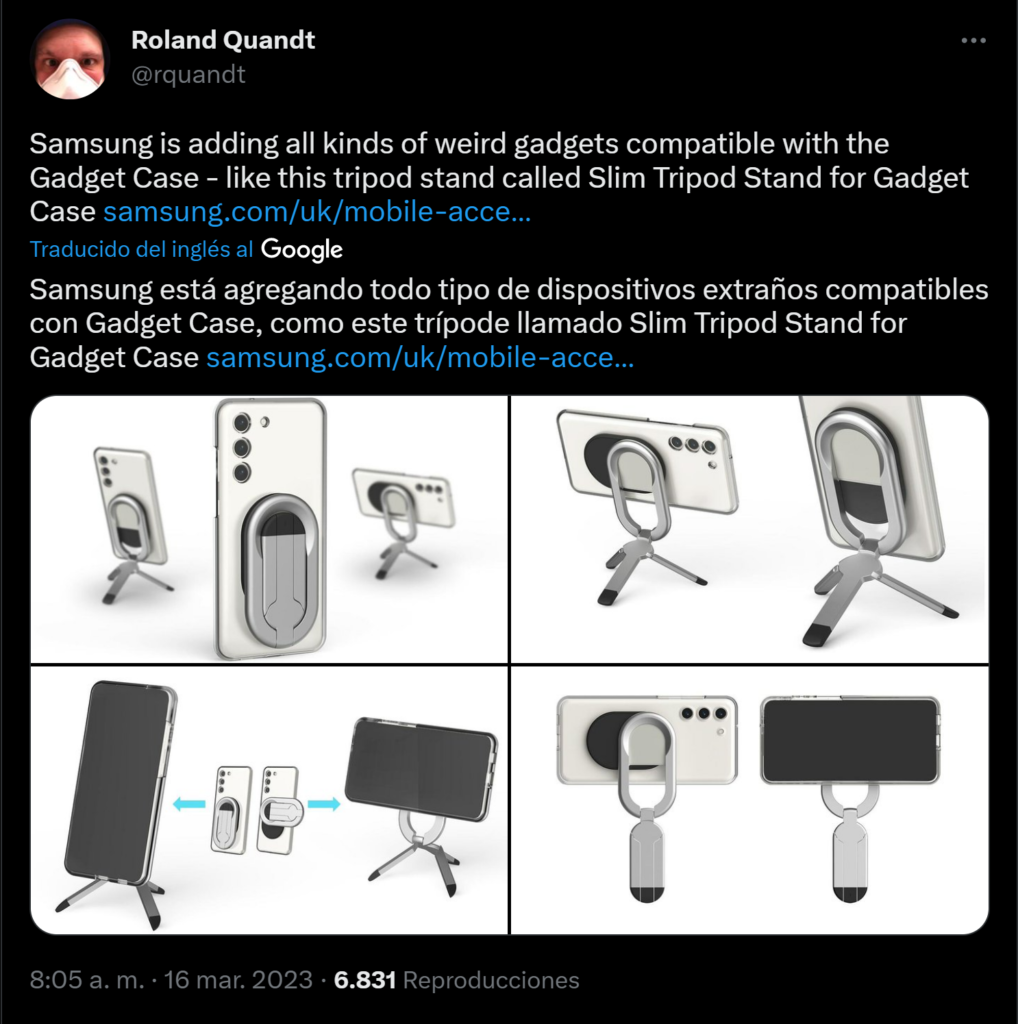Click 'Traducido del inglés al' translation label
1018x1024 pixels.
[x=141, y=249]
